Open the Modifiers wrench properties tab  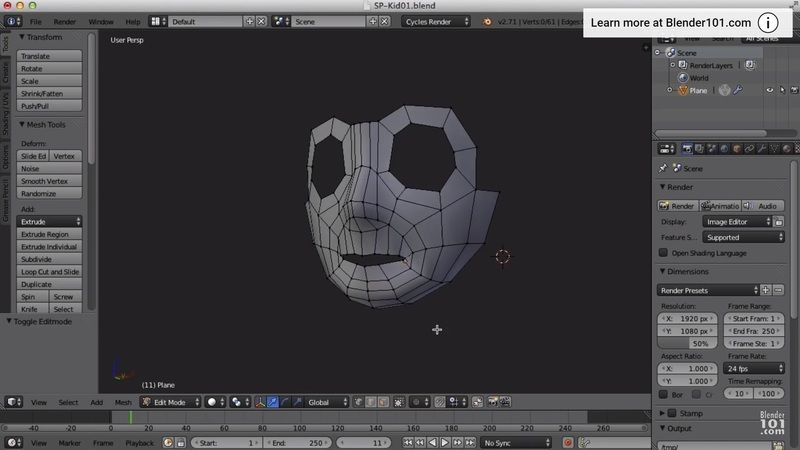pyautogui.click(x=762, y=149)
